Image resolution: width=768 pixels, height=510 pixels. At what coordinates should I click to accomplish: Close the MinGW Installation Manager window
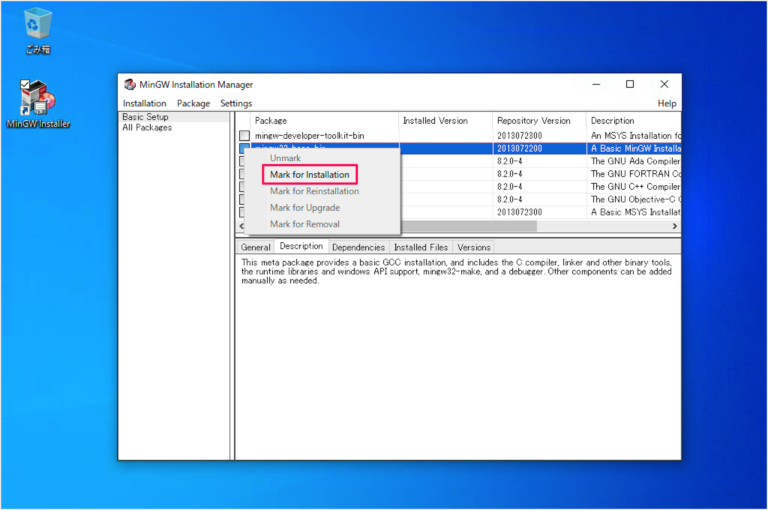(x=664, y=84)
